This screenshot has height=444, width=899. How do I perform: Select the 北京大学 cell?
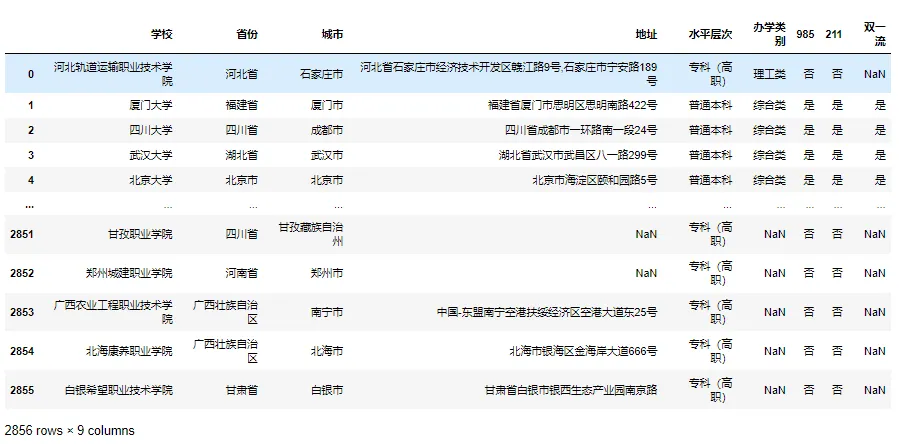pos(151,180)
